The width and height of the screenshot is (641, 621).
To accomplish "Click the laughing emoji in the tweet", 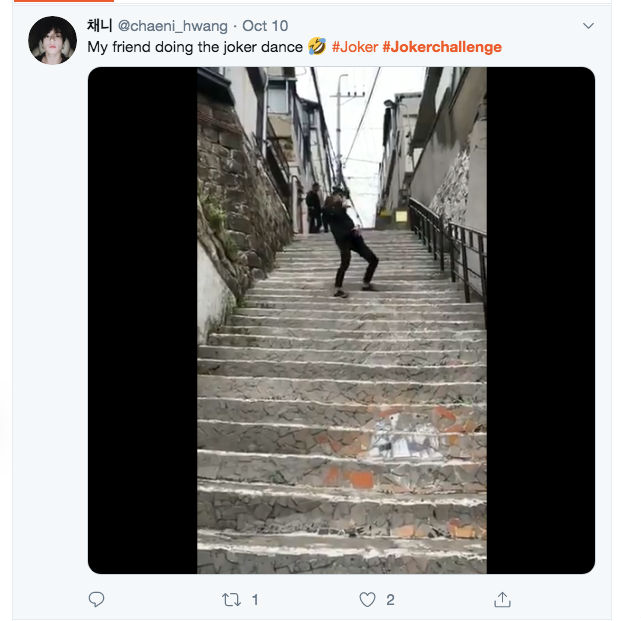I will tap(317, 47).
